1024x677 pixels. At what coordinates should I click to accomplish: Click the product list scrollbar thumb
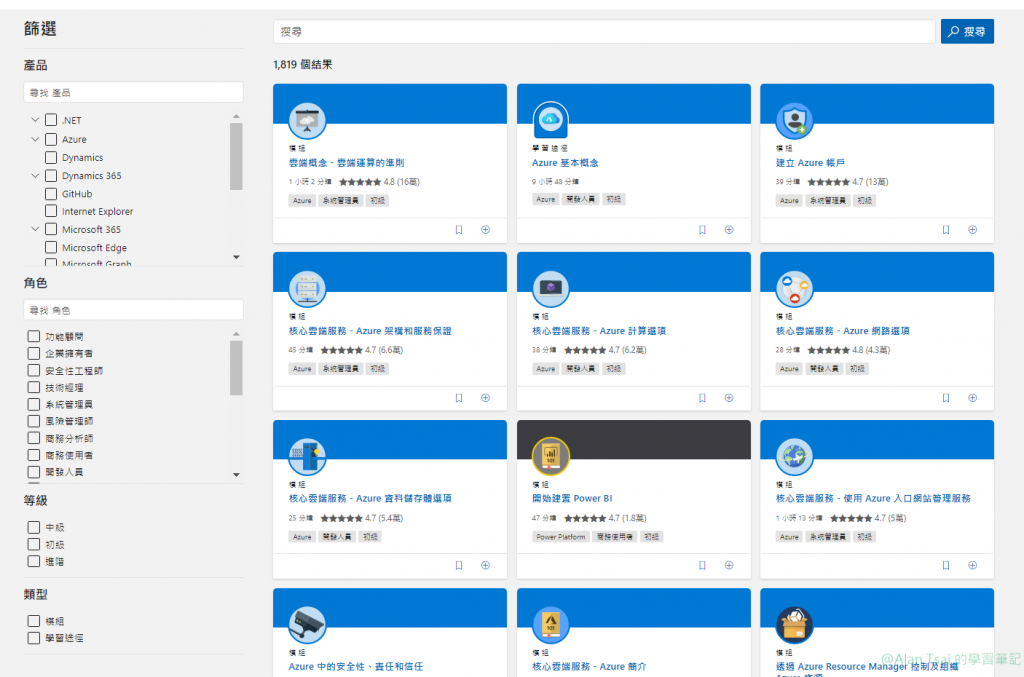coord(236,157)
